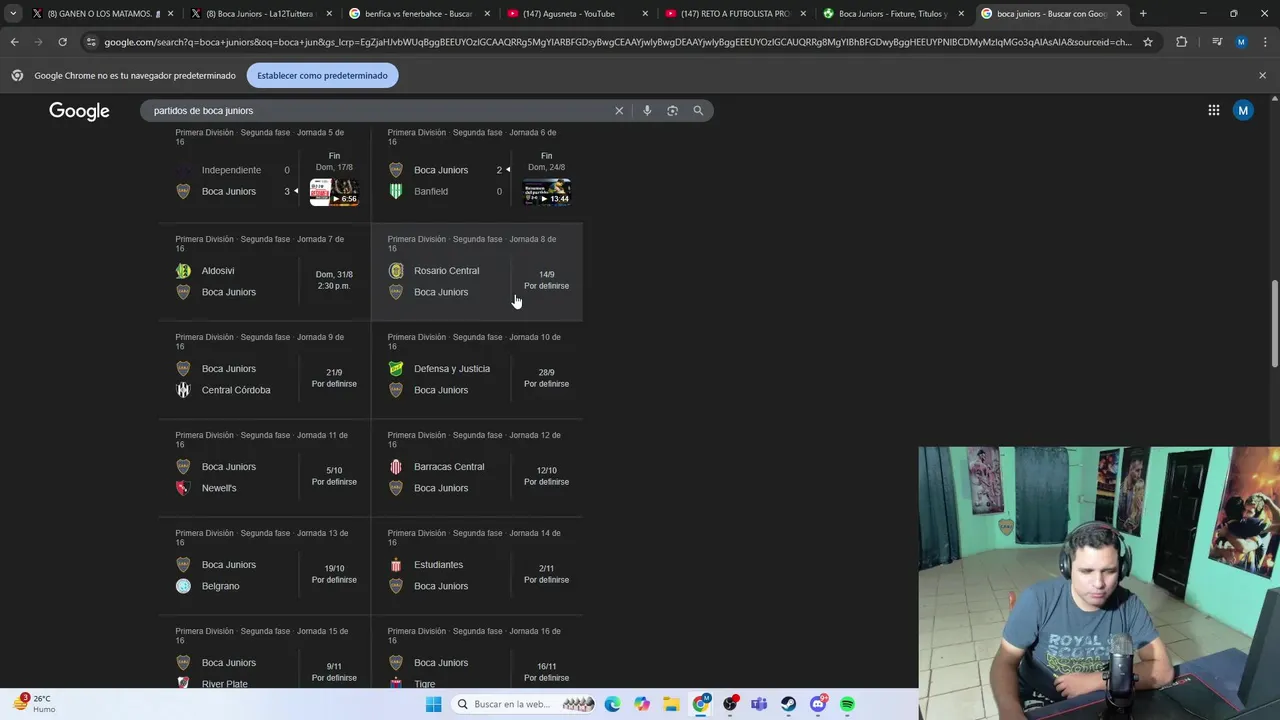This screenshot has height=720, width=1280.
Task: Play the Independiente vs Boca highlight video 6:56
Action: [334, 192]
